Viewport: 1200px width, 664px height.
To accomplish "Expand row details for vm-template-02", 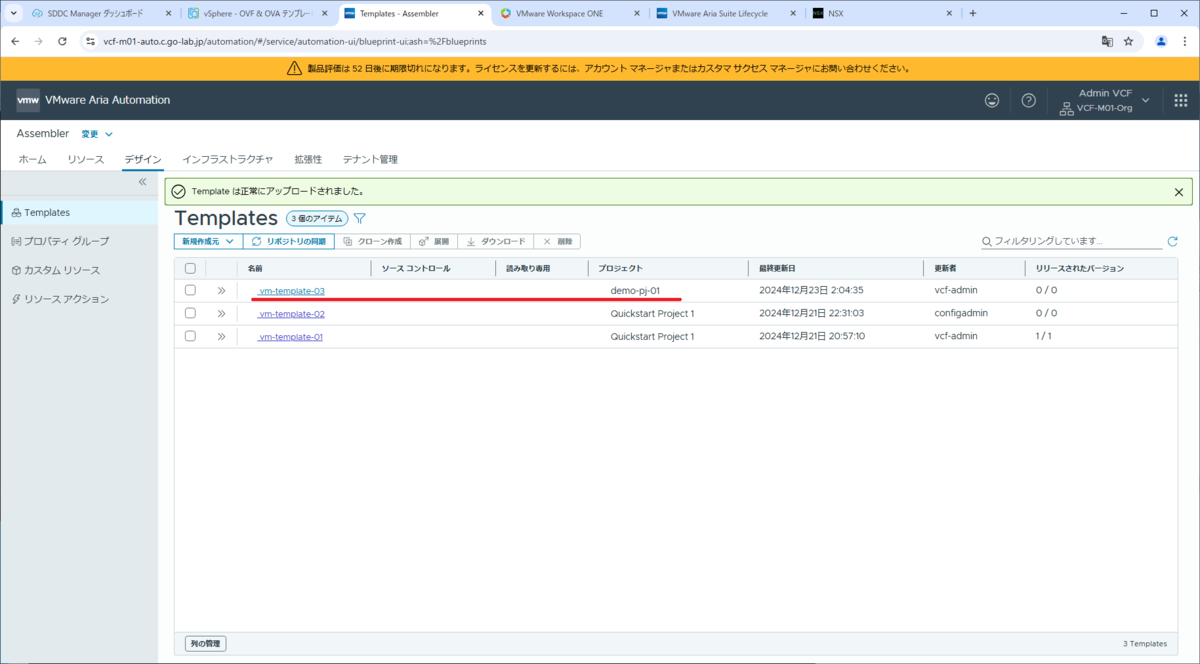I will coord(221,313).
